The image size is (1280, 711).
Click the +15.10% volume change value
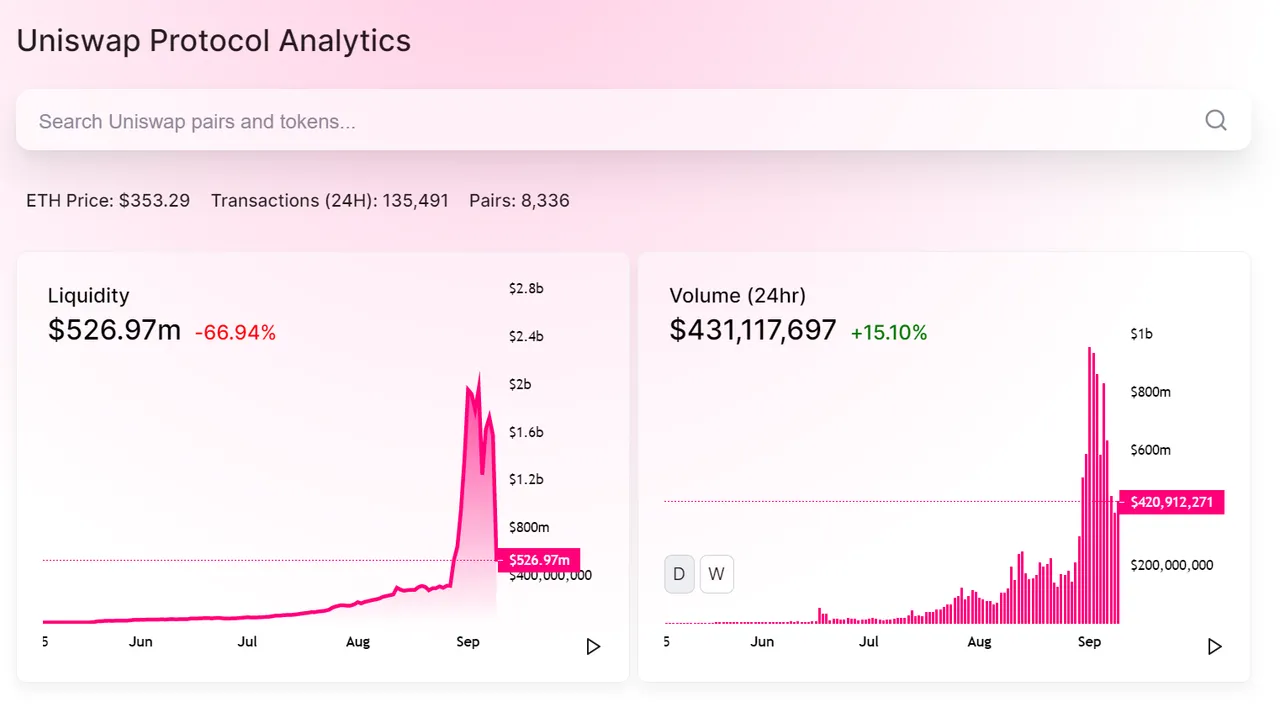pyautogui.click(x=889, y=333)
